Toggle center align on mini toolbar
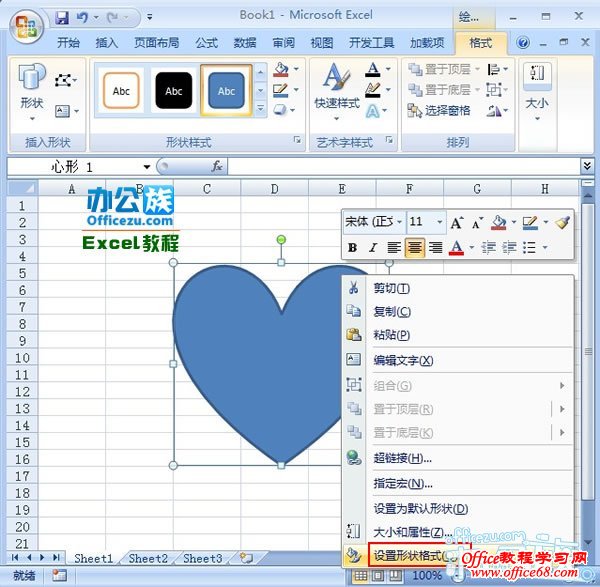Viewport: 600px width, 587px height. pos(414,248)
